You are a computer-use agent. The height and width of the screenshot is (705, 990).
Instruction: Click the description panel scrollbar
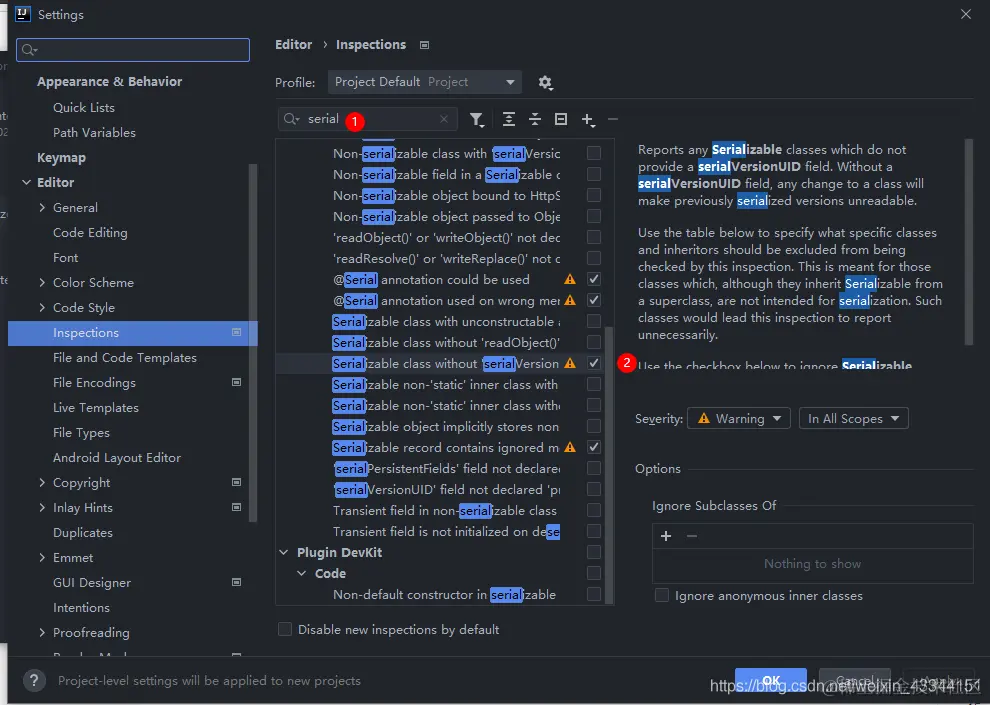click(969, 242)
